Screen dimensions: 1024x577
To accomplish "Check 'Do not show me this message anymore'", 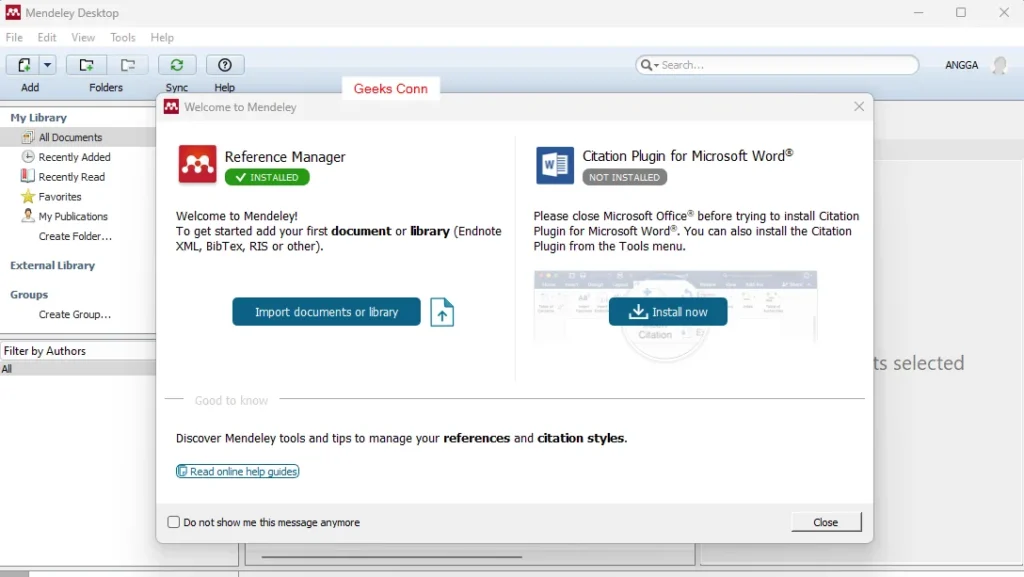I will (171, 522).
